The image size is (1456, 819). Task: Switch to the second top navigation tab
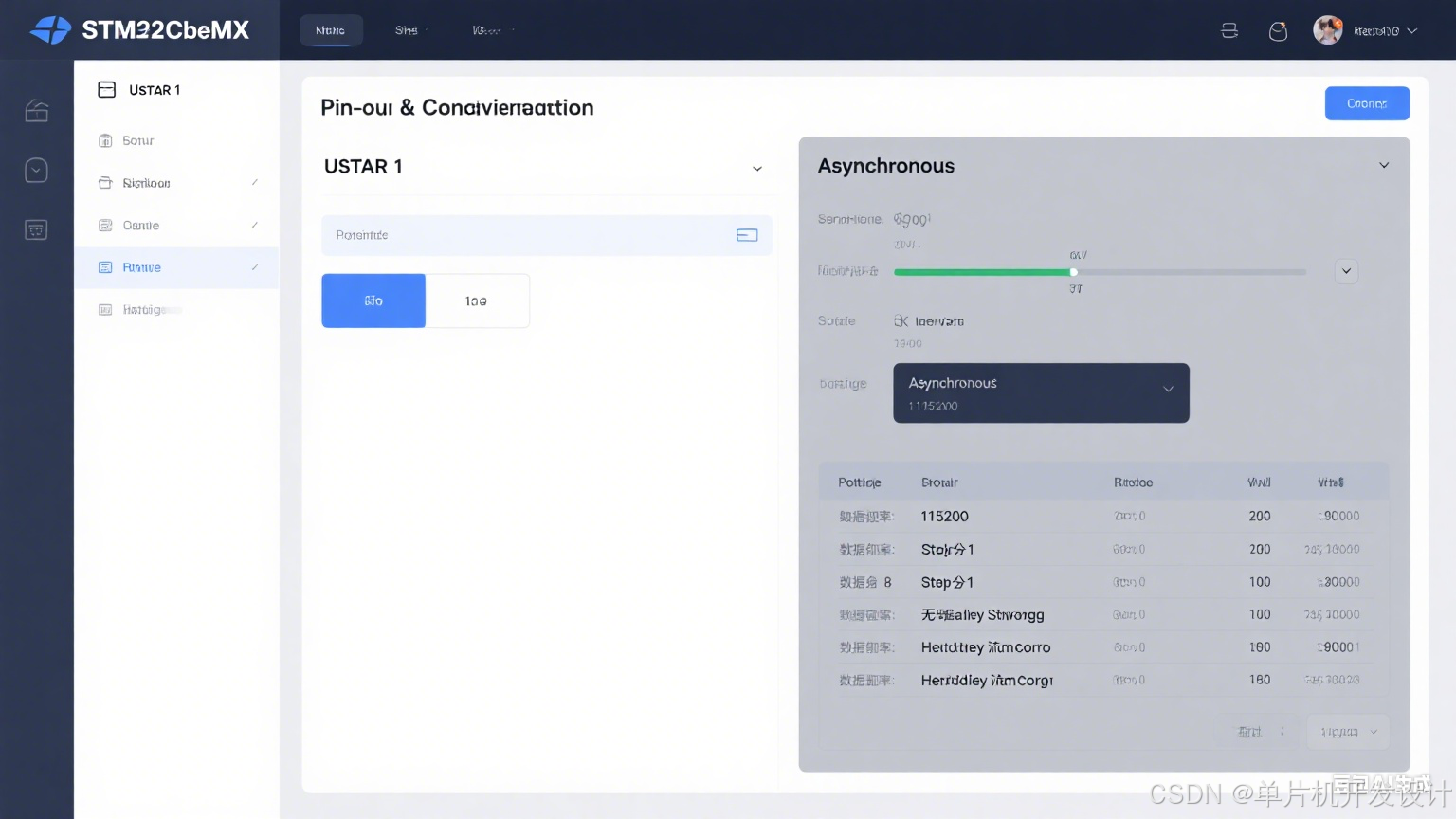(x=407, y=30)
